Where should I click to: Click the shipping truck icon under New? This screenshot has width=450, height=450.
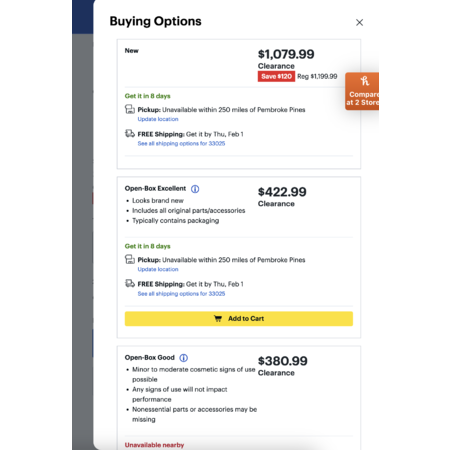pos(130,134)
